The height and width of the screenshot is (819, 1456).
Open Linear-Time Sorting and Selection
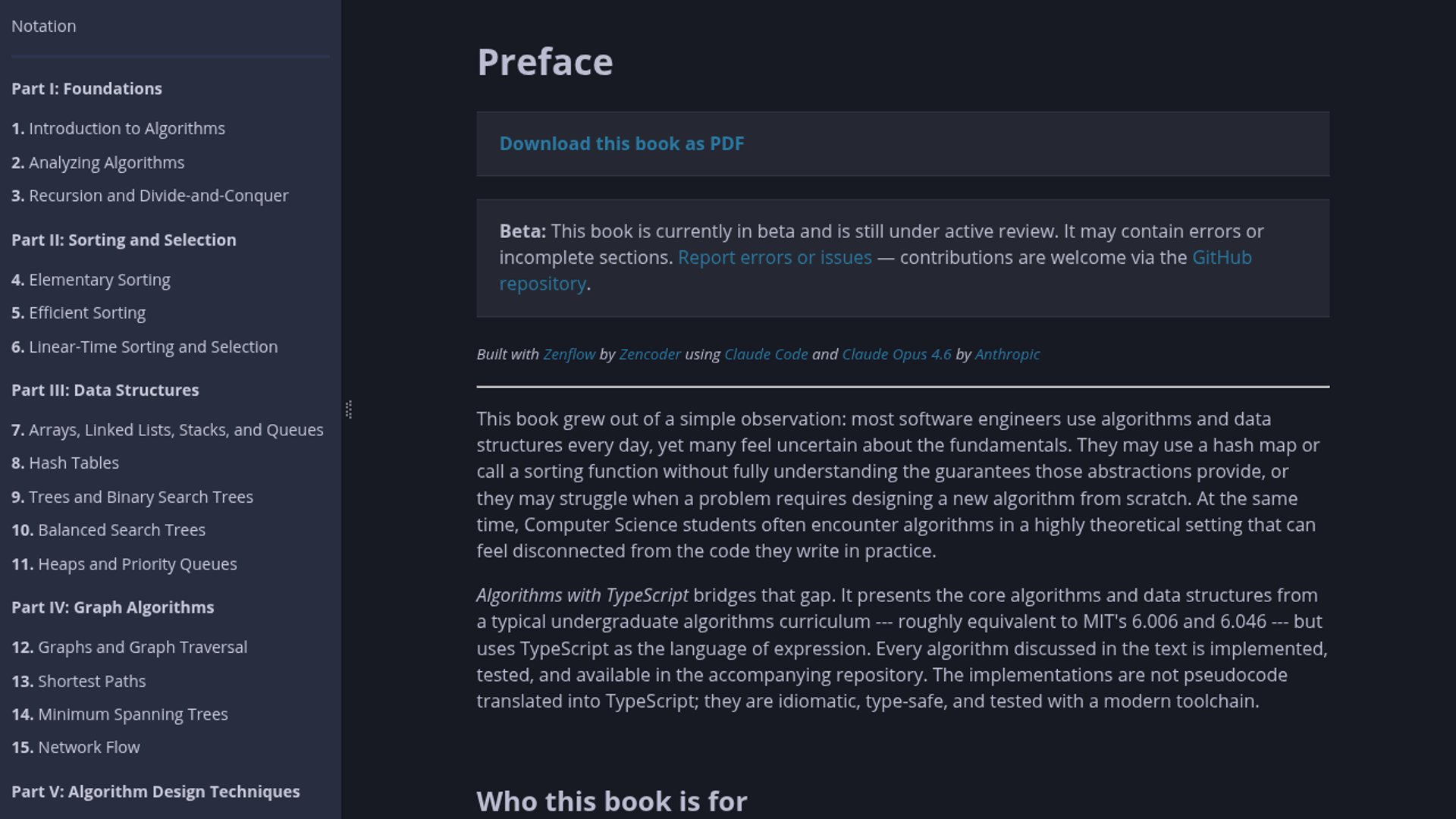(145, 347)
